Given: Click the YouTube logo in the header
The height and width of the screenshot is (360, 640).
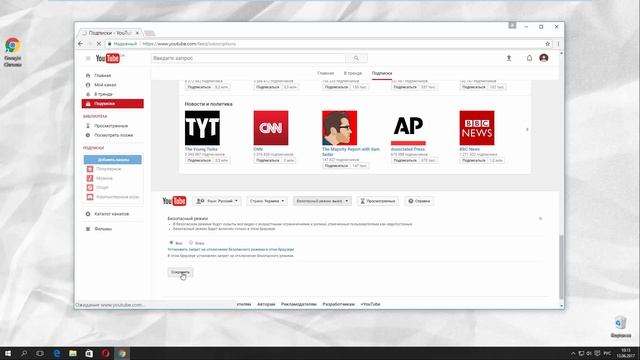Looking at the screenshot, I should [x=108, y=58].
